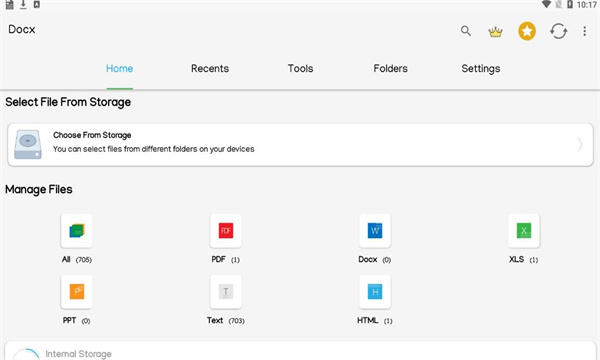
Task: Open the Text files icon
Action: pos(226,292)
